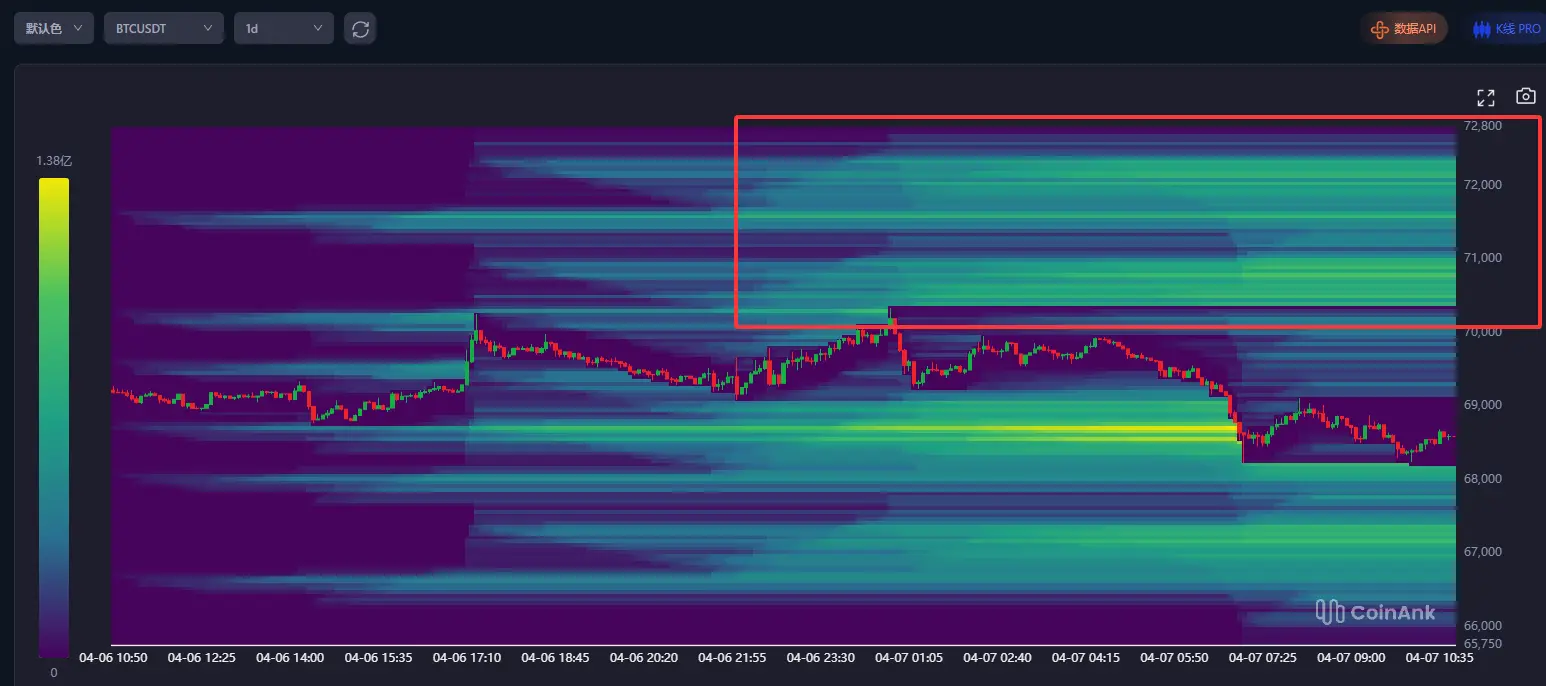The height and width of the screenshot is (686, 1546).
Task: Click the 04-06 14:00 time label
Action: tap(290, 658)
